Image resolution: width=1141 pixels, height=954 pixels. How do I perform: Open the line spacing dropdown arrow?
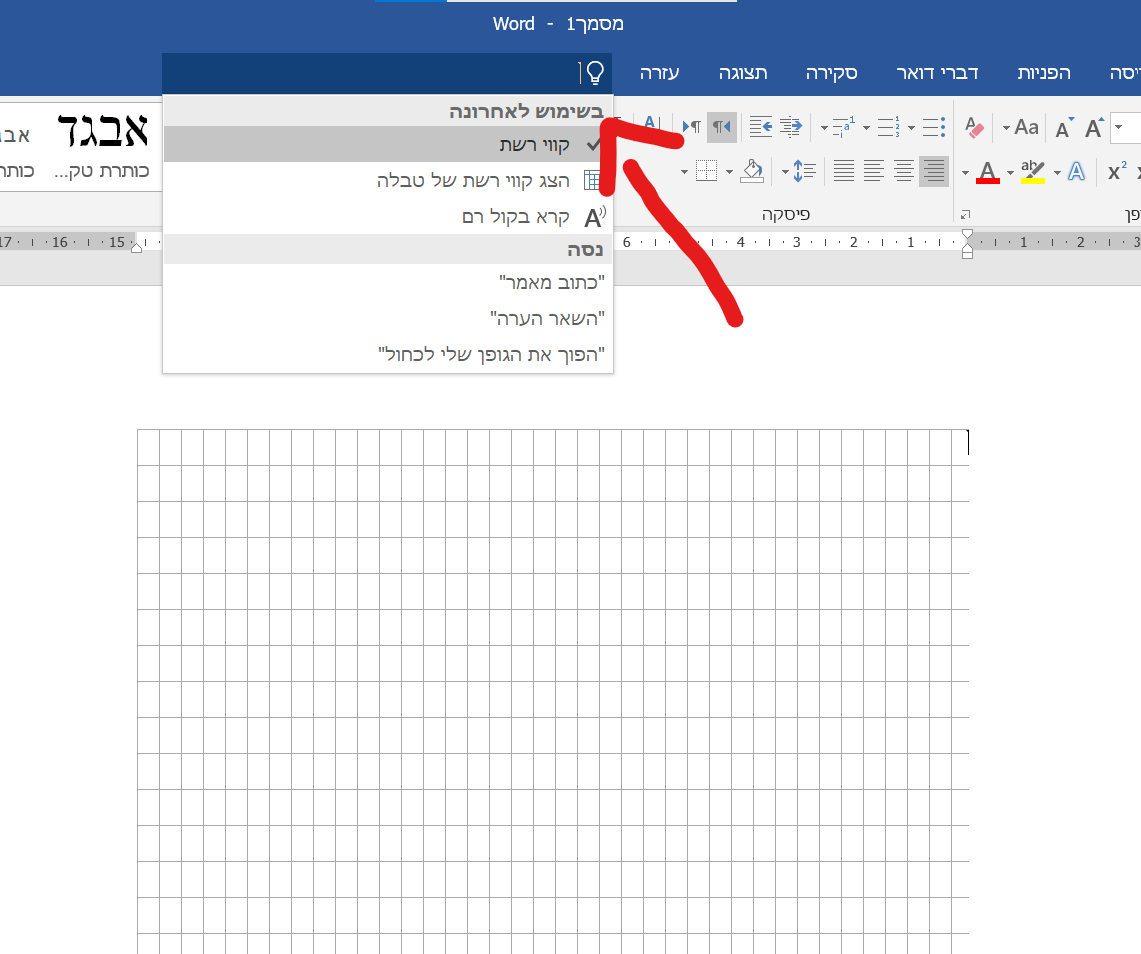click(x=785, y=172)
